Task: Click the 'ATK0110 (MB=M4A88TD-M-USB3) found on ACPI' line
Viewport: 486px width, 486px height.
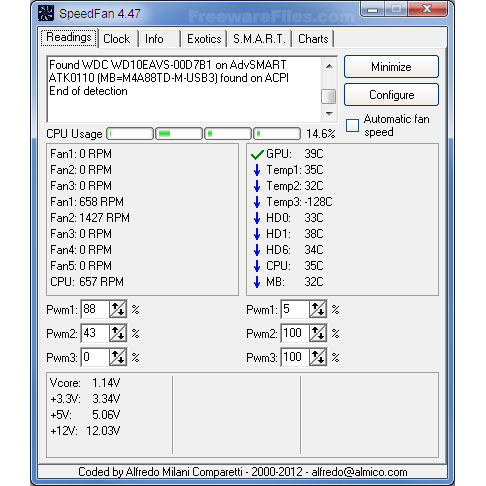Action: coord(169,78)
